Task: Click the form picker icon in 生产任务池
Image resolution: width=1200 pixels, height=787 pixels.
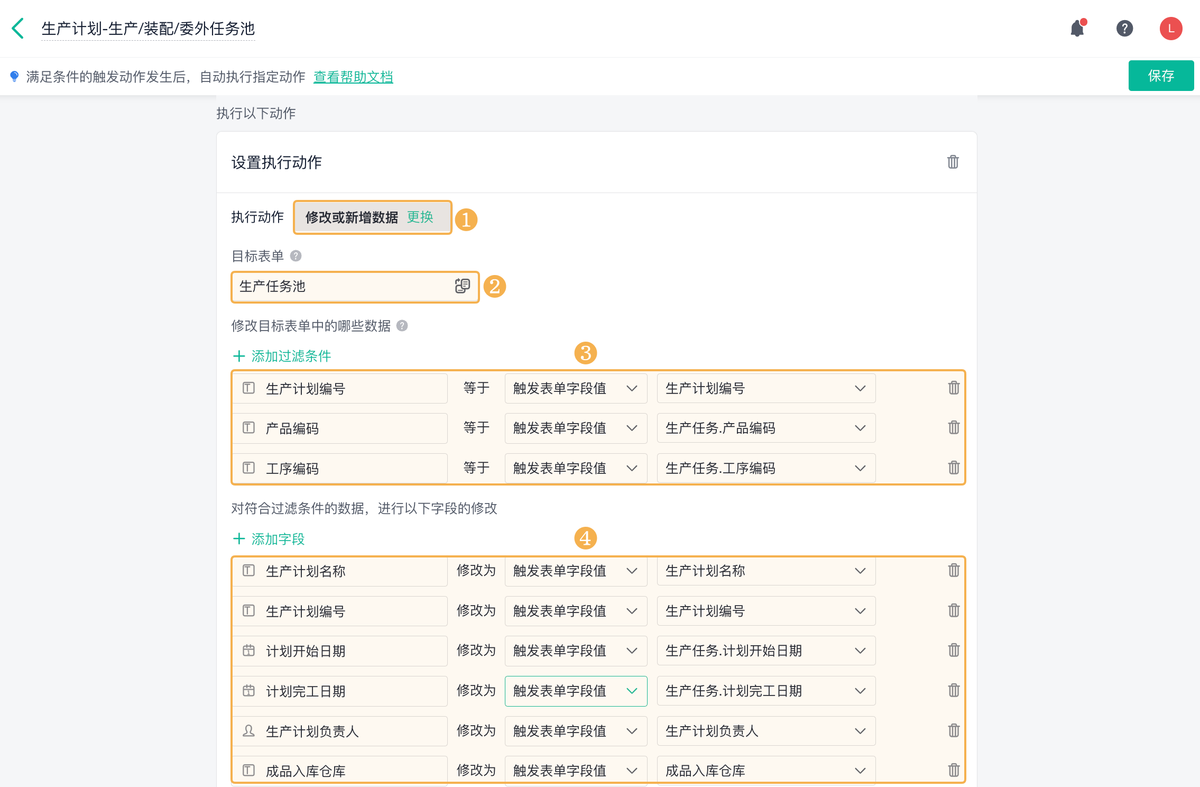Action: (462, 286)
